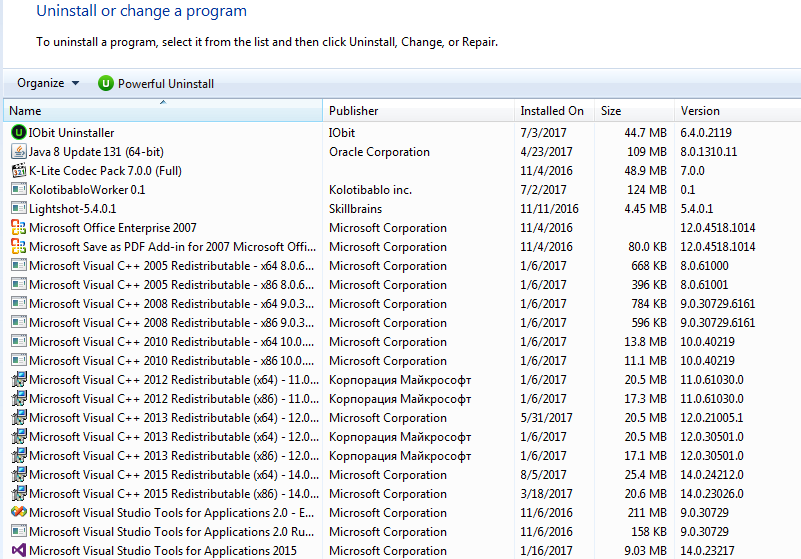Click the IObit Uninstaller program icon
The height and width of the screenshot is (559, 801).
(x=18, y=133)
